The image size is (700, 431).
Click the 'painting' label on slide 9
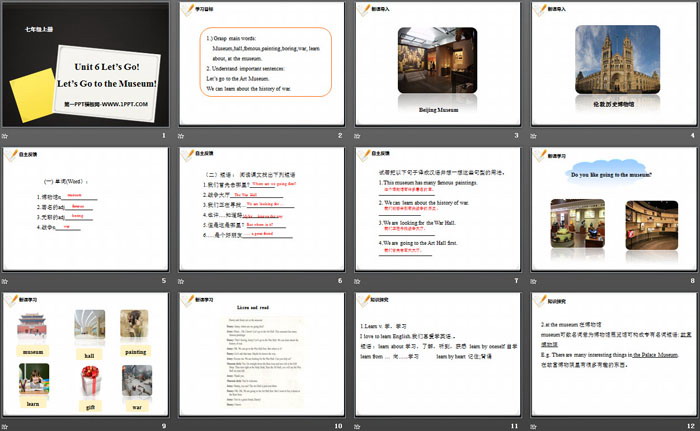[x=135, y=353]
